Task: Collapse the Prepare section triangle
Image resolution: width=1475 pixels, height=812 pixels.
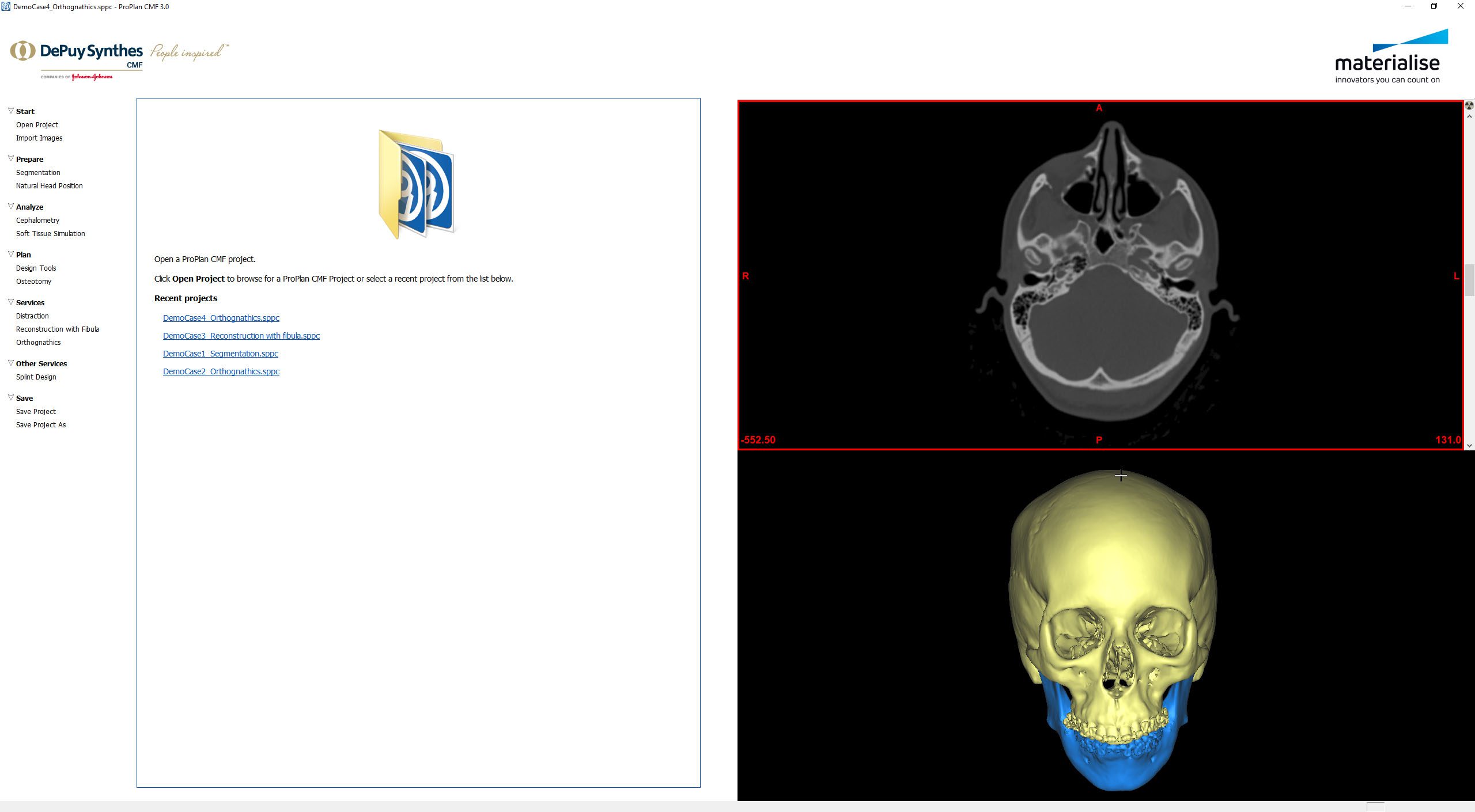Action: click(x=10, y=158)
